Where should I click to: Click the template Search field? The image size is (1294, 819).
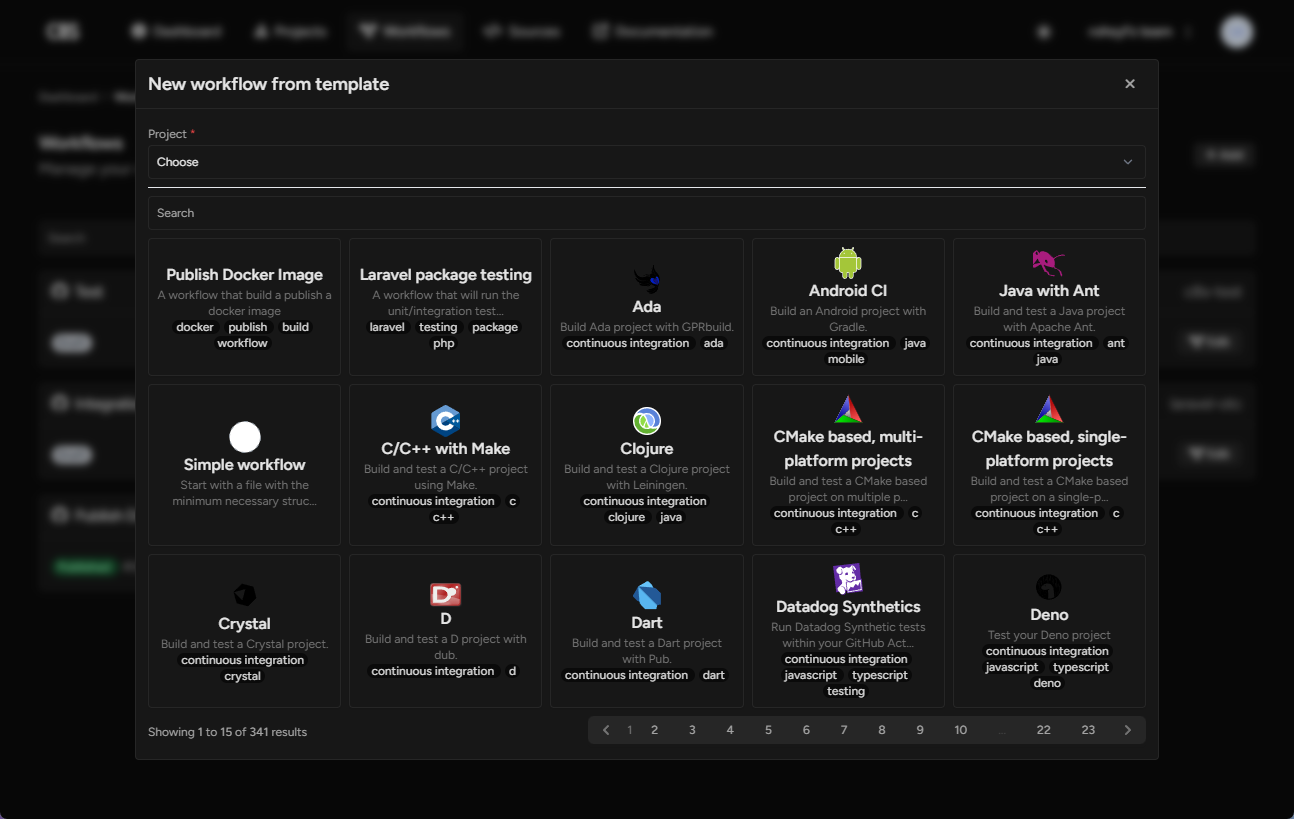[x=647, y=213]
